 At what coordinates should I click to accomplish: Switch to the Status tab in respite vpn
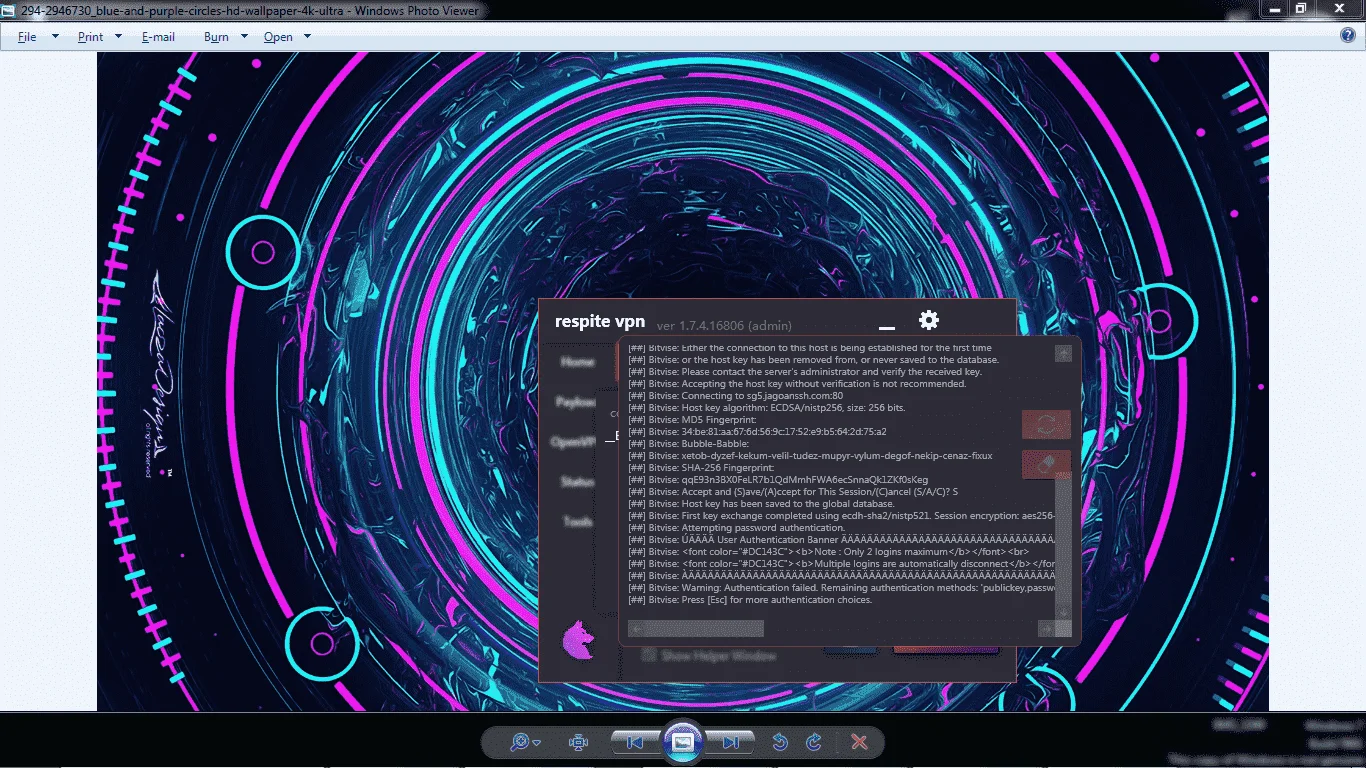point(577,482)
